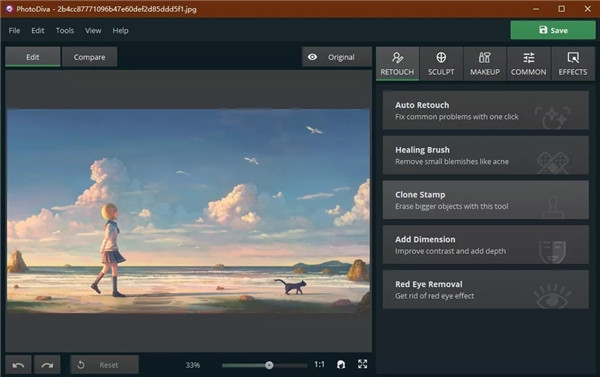Set zoom to 1:1 actual size

tap(319, 364)
